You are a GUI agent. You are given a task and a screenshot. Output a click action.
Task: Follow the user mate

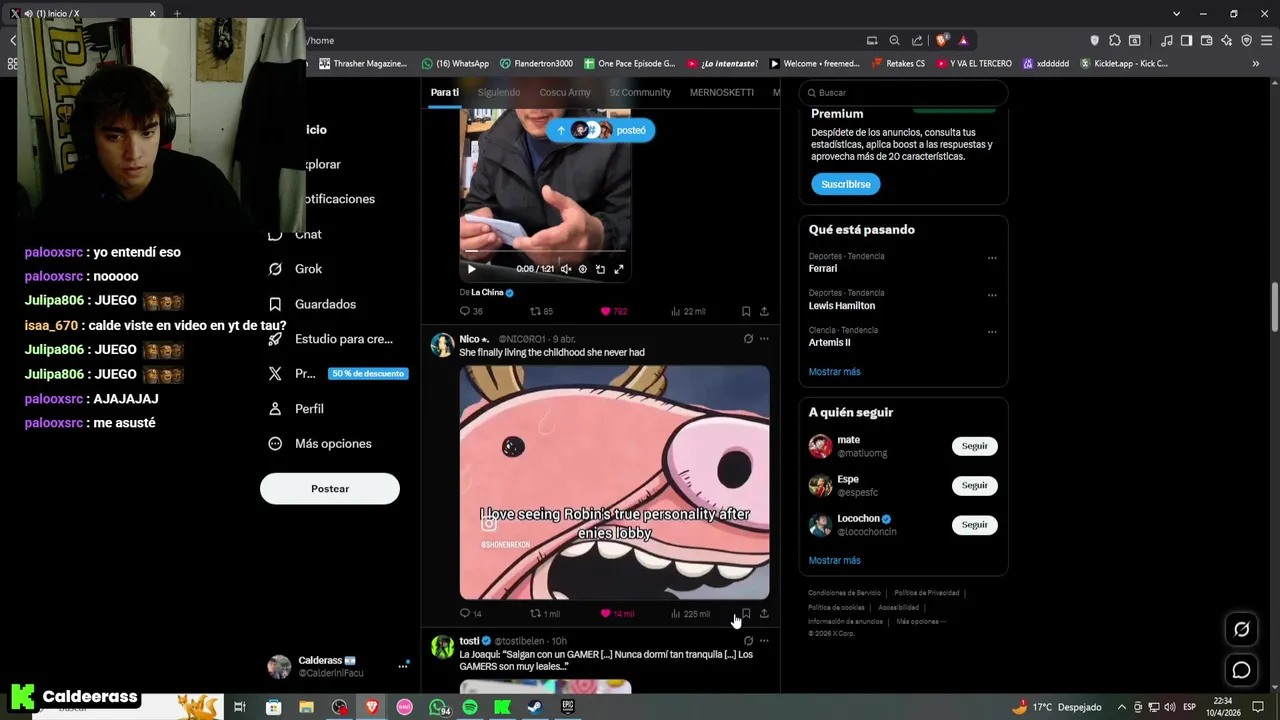(975, 446)
